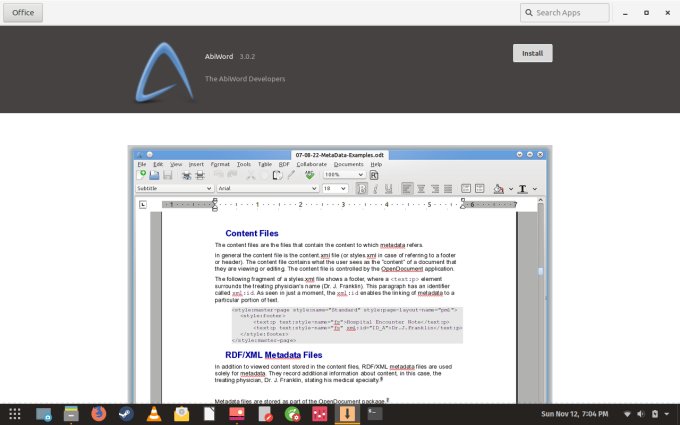Open Format menu in the AbiWord preview

point(220,164)
